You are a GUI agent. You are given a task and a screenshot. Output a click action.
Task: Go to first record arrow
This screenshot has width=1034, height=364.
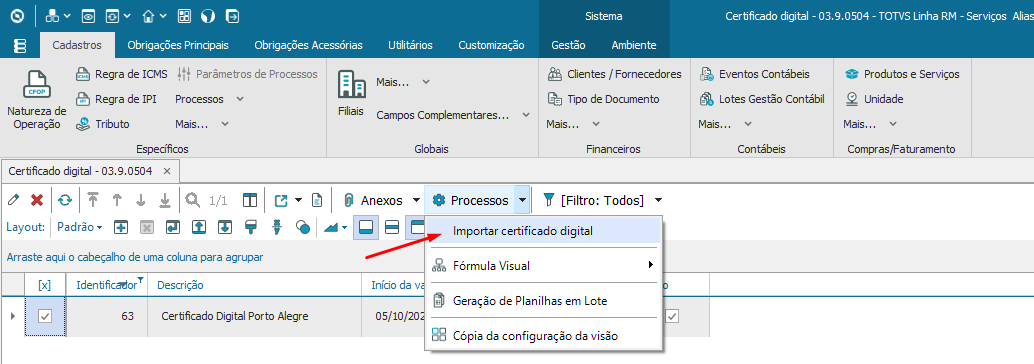point(92,200)
